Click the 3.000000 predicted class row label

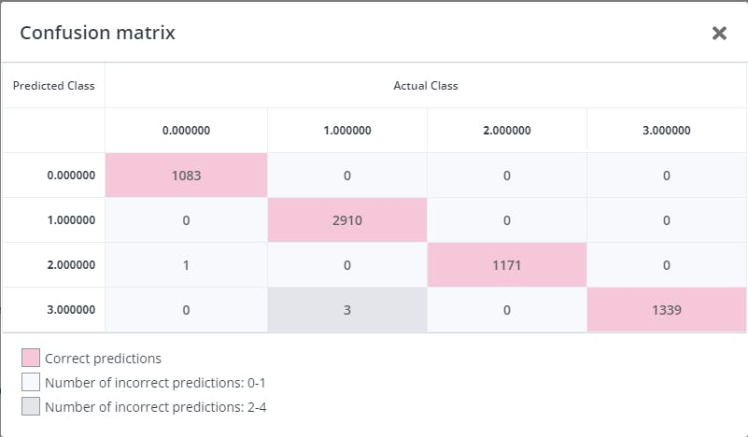tap(71, 310)
